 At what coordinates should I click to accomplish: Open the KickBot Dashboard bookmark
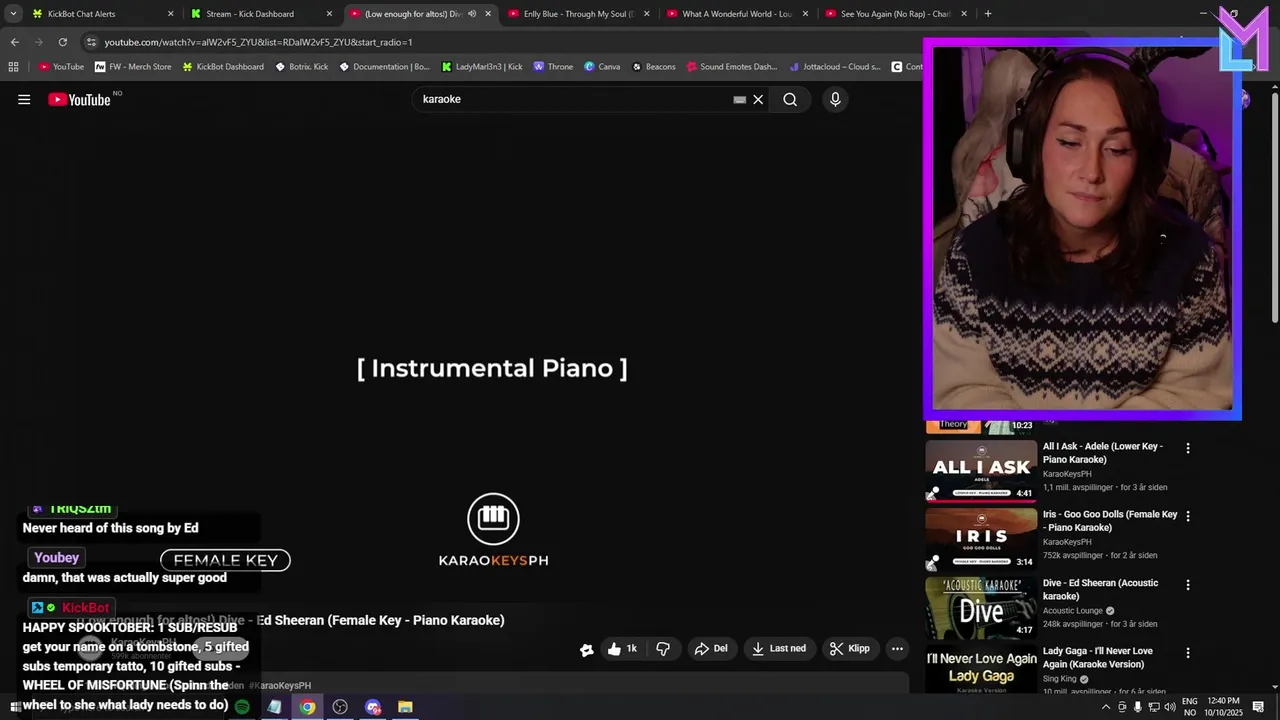point(222,67)
